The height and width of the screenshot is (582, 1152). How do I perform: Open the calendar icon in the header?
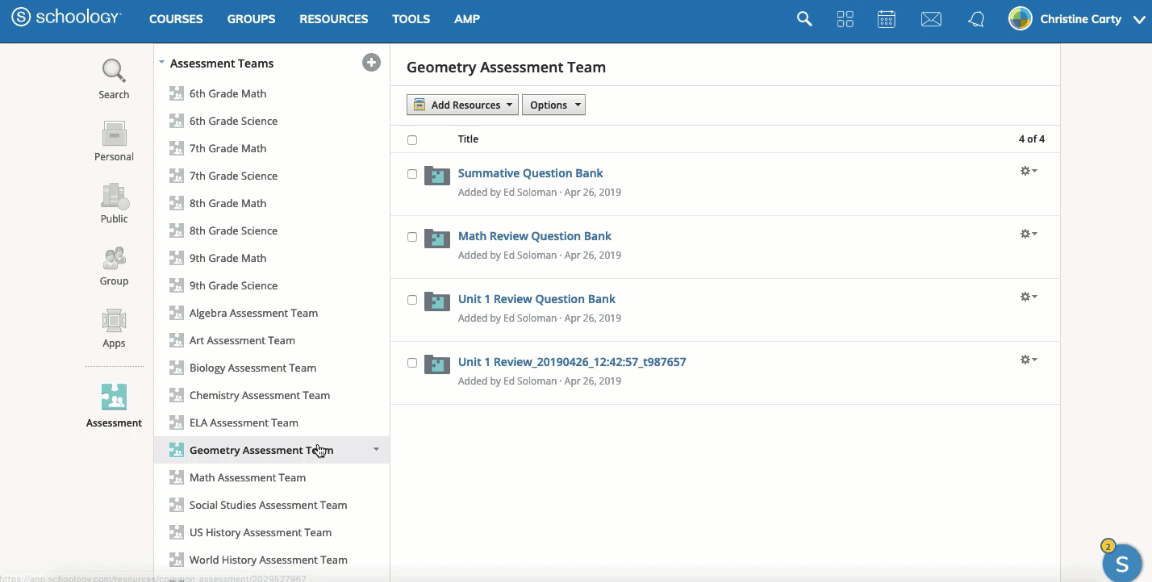pyautogui.click(x=886, y=18)
